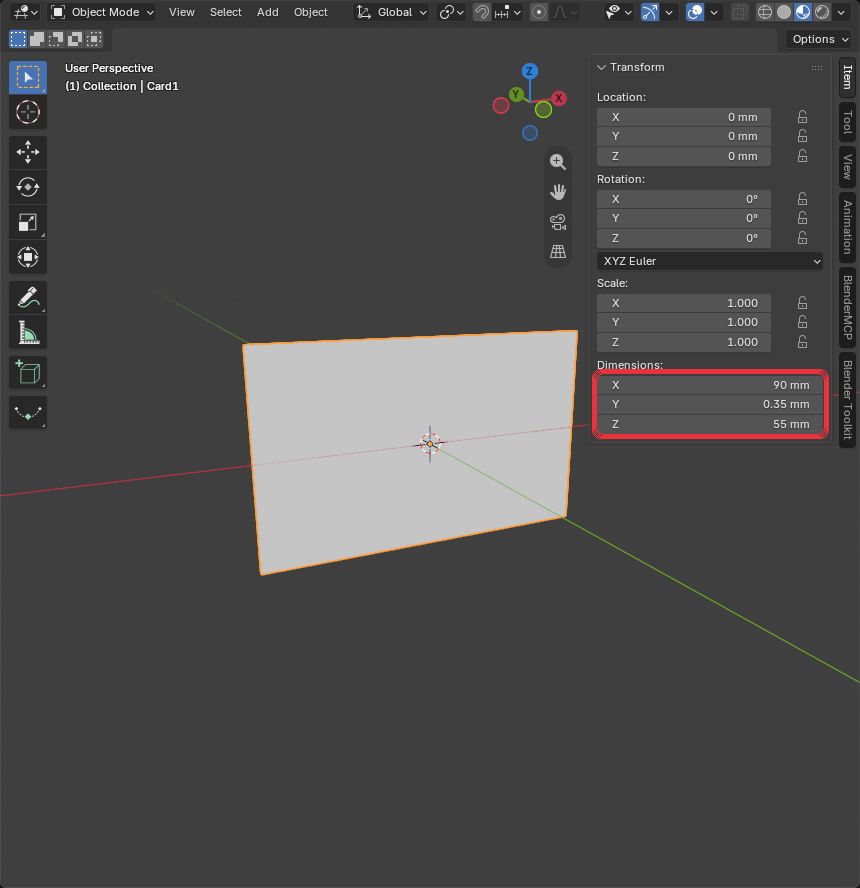The image size is (860, 888).
Task: Switch to the Tool sidebar tab
Action: 847,122
